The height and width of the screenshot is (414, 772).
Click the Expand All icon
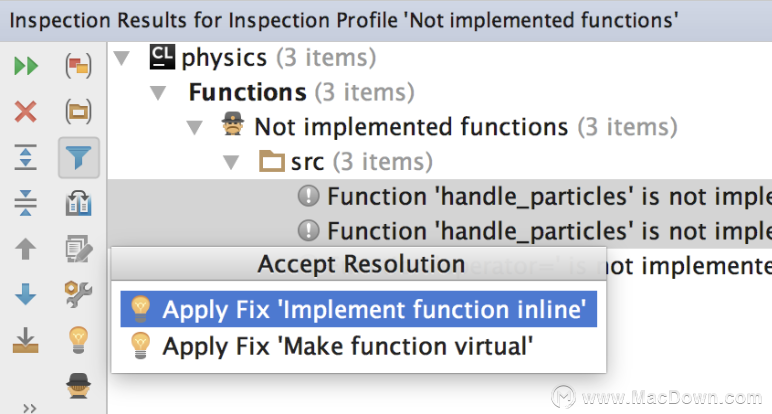pos(26,157)
